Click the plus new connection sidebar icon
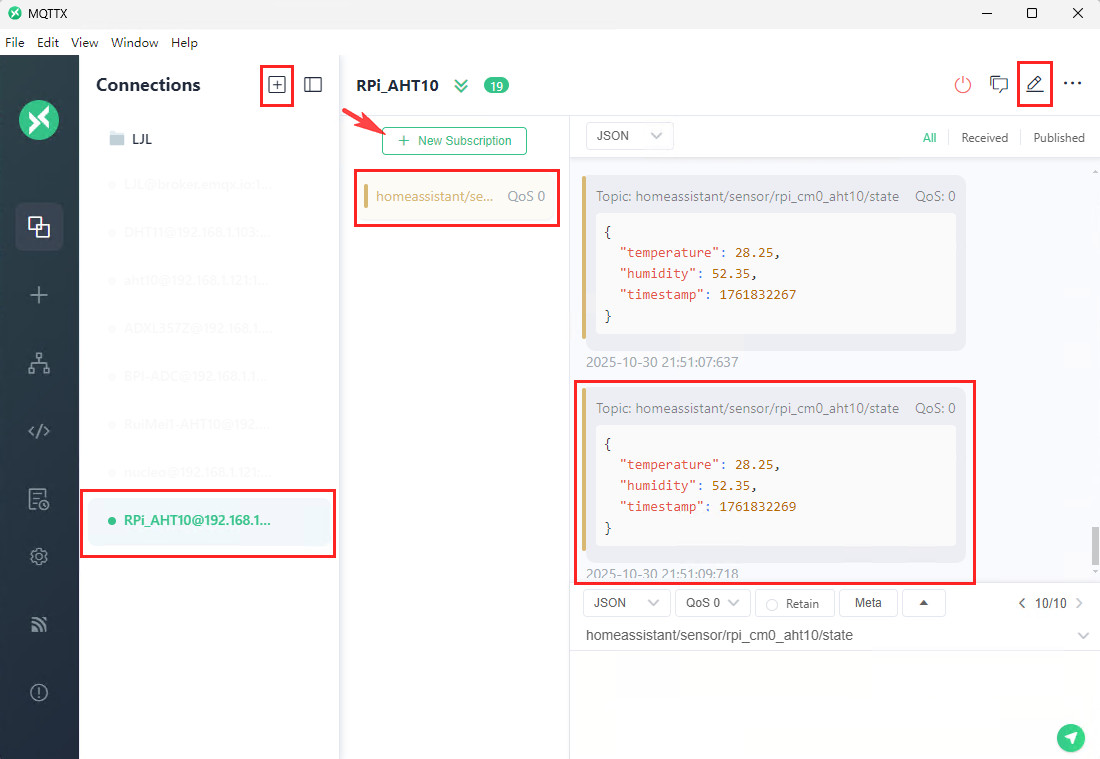 click(39, 295)
